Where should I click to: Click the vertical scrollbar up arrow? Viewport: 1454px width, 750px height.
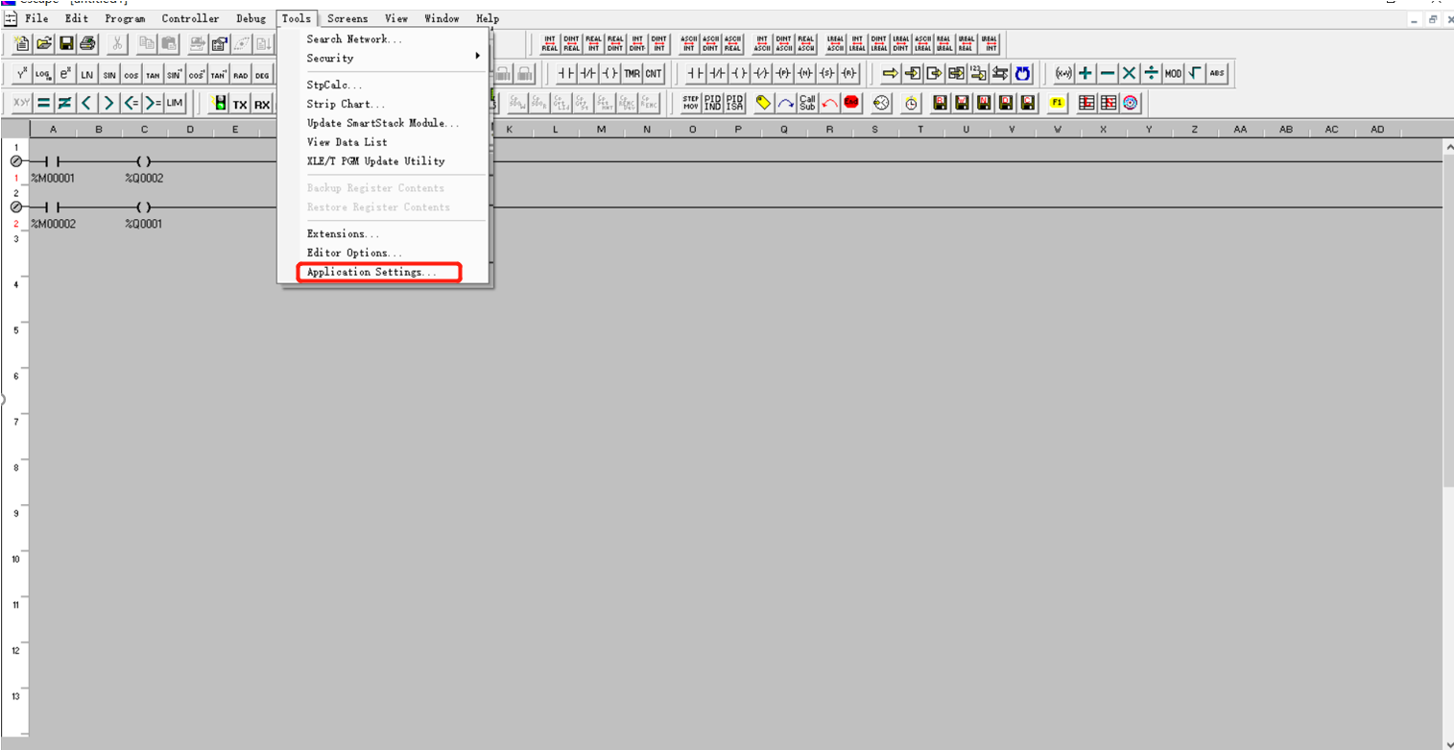click(x=1448, y=146)
